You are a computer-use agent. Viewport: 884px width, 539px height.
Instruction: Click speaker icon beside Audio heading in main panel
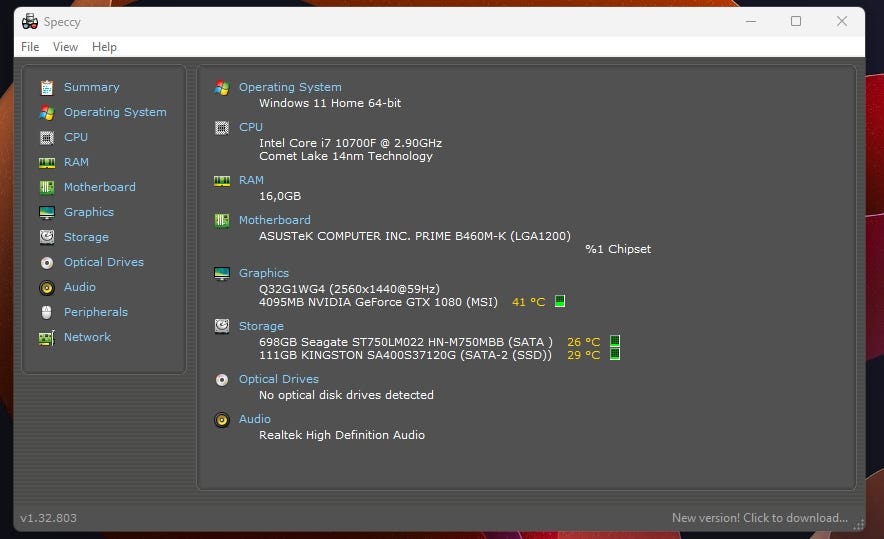tap(222, 419)
